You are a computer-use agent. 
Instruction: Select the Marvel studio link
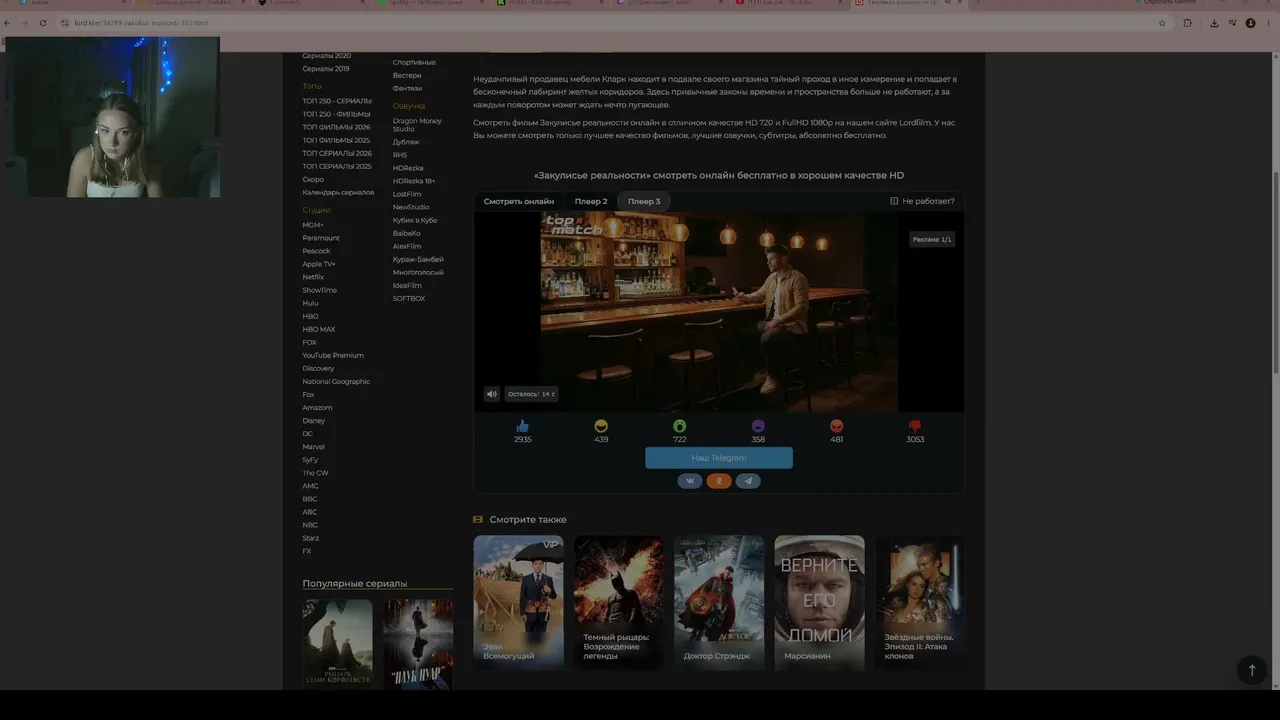tap(314, 447)
